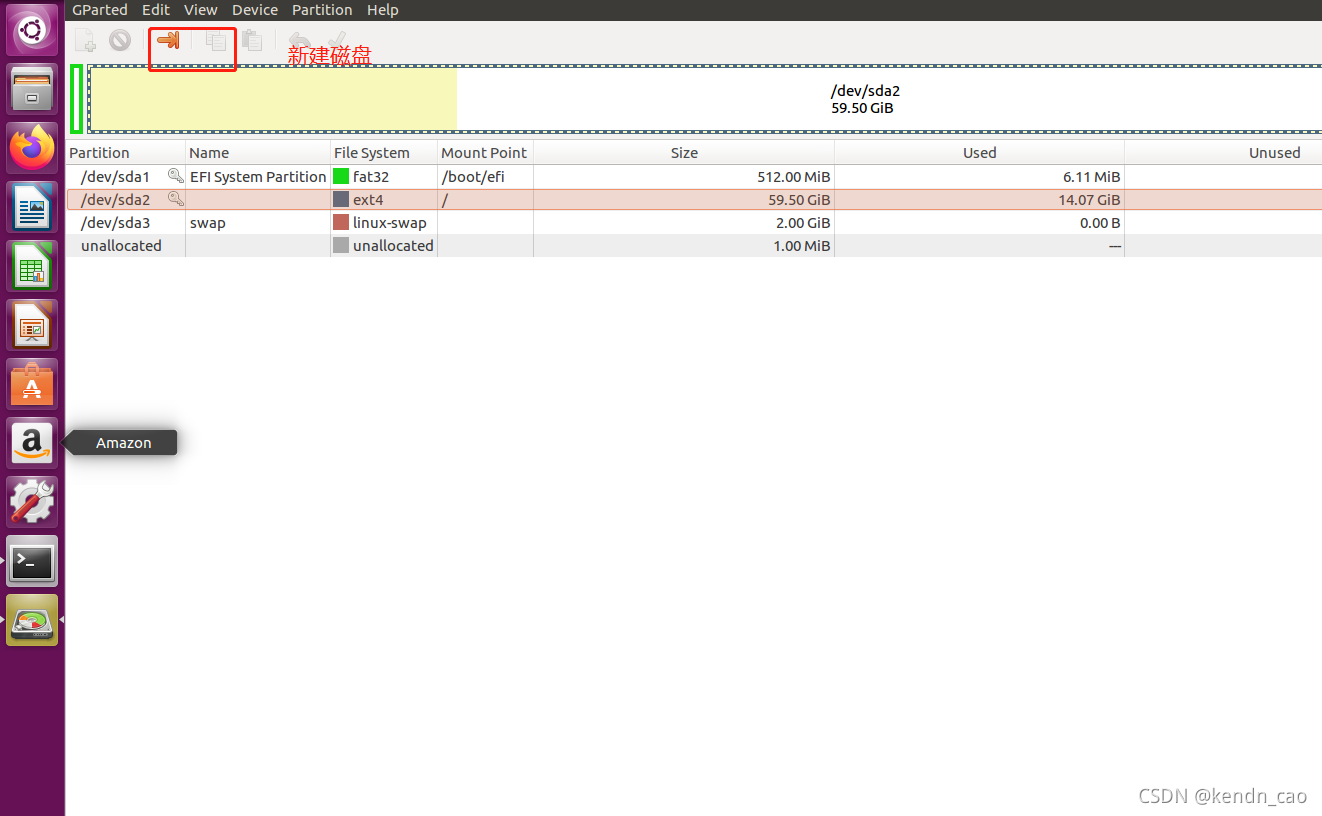Click the Partition column header
Image resolution: width=1322 pixels, height=816 pixels.
[x=126, y=153]
